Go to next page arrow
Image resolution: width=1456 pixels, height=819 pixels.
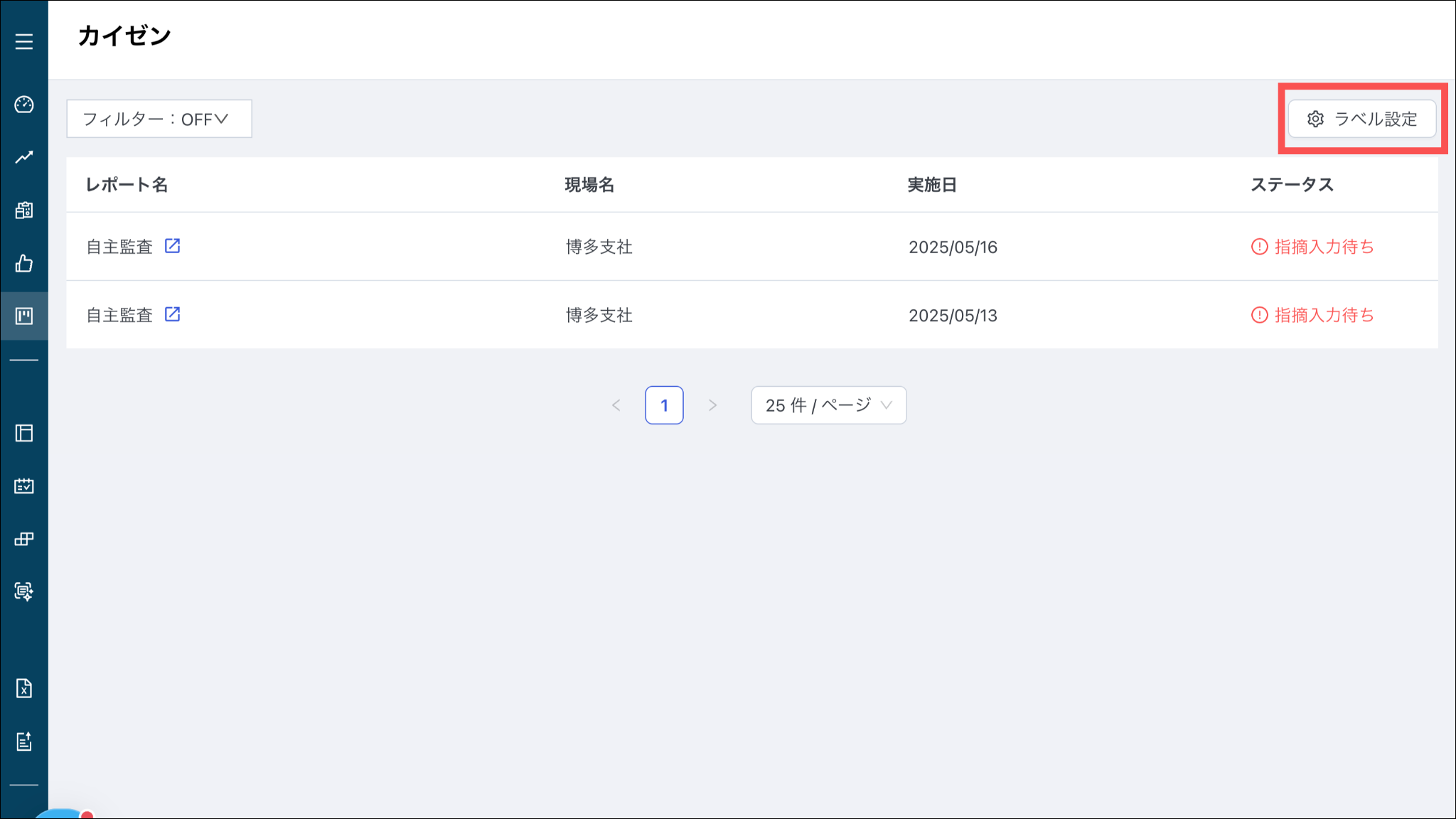[x=712, y=405]
